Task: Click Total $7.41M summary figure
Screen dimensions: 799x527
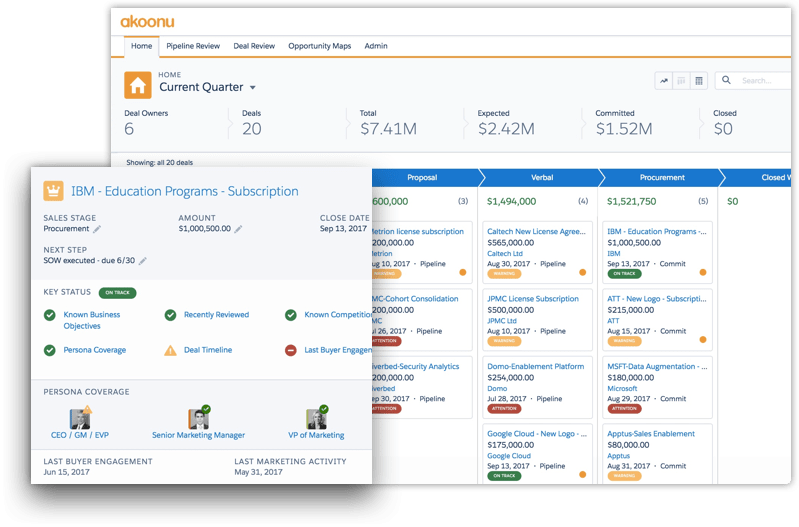Action: pos(388,129)
